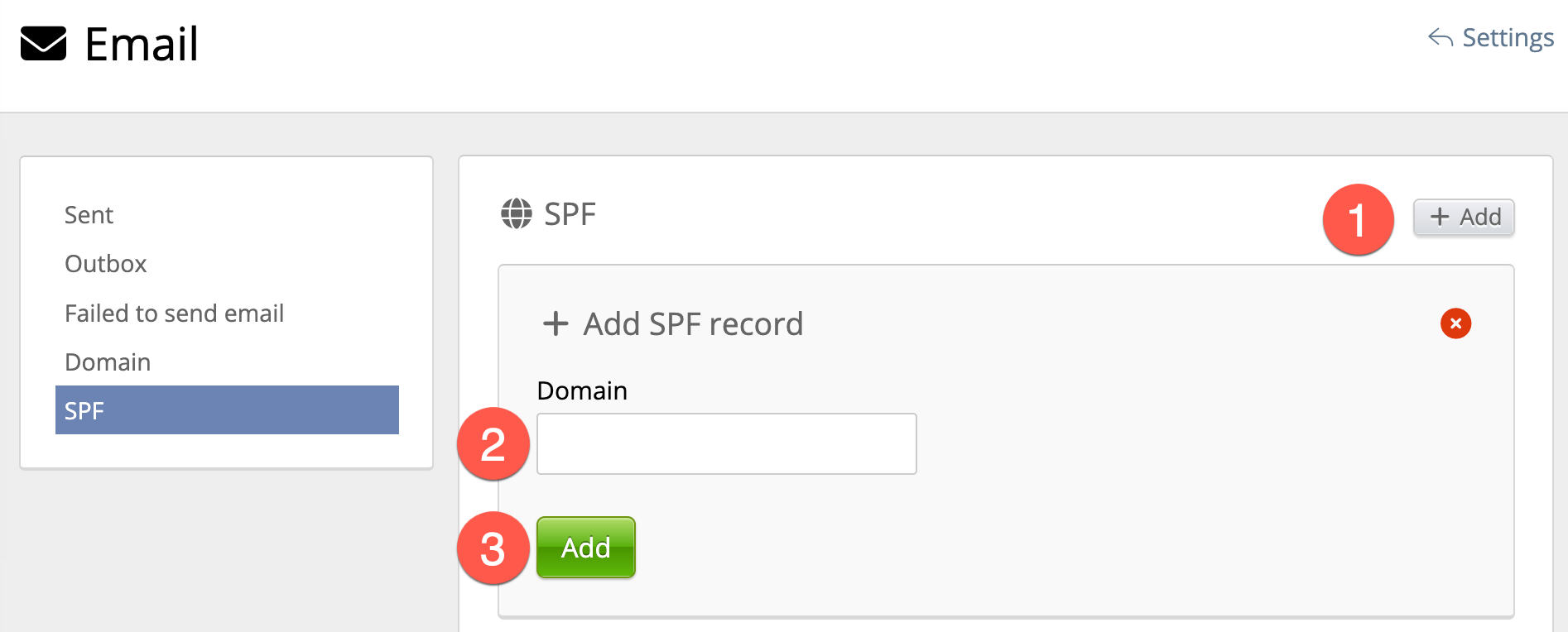This screenshot has height=632, width=1568.
Task: Click the SPF section heading
Action: (570, 214)
